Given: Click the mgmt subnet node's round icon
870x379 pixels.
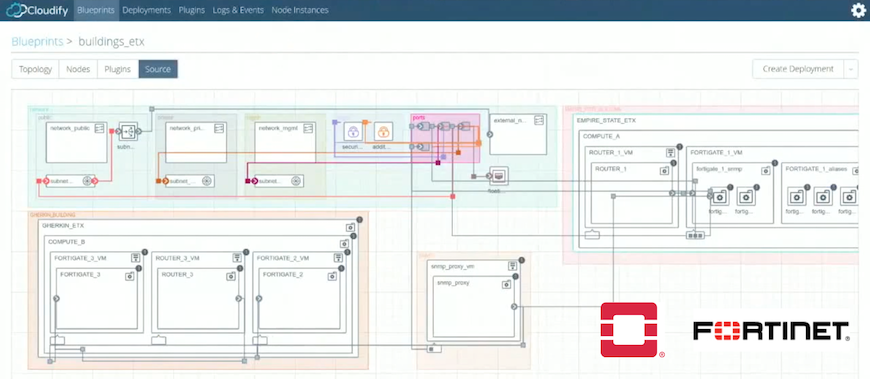Looking at the screenshot, I should coord(295,181).
